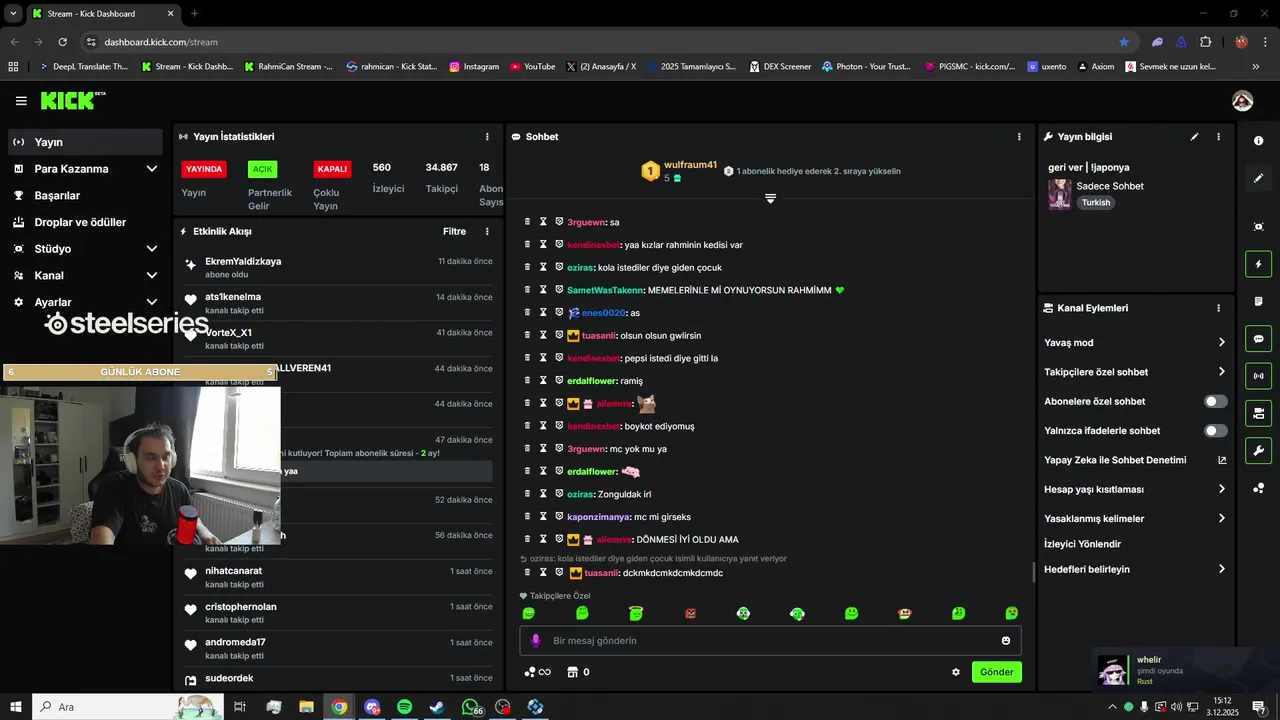This screenshot has height=720, width=1280.
Task: Open the emoji picker in message box
Action: pos(1006,641)
